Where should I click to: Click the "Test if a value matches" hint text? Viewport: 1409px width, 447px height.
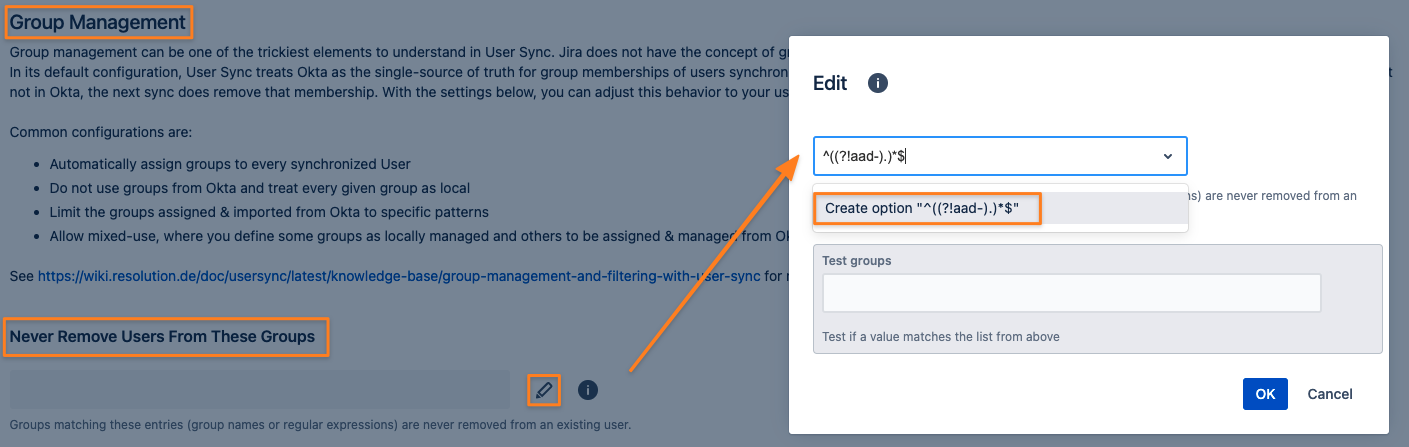click(x=940, y=337)
